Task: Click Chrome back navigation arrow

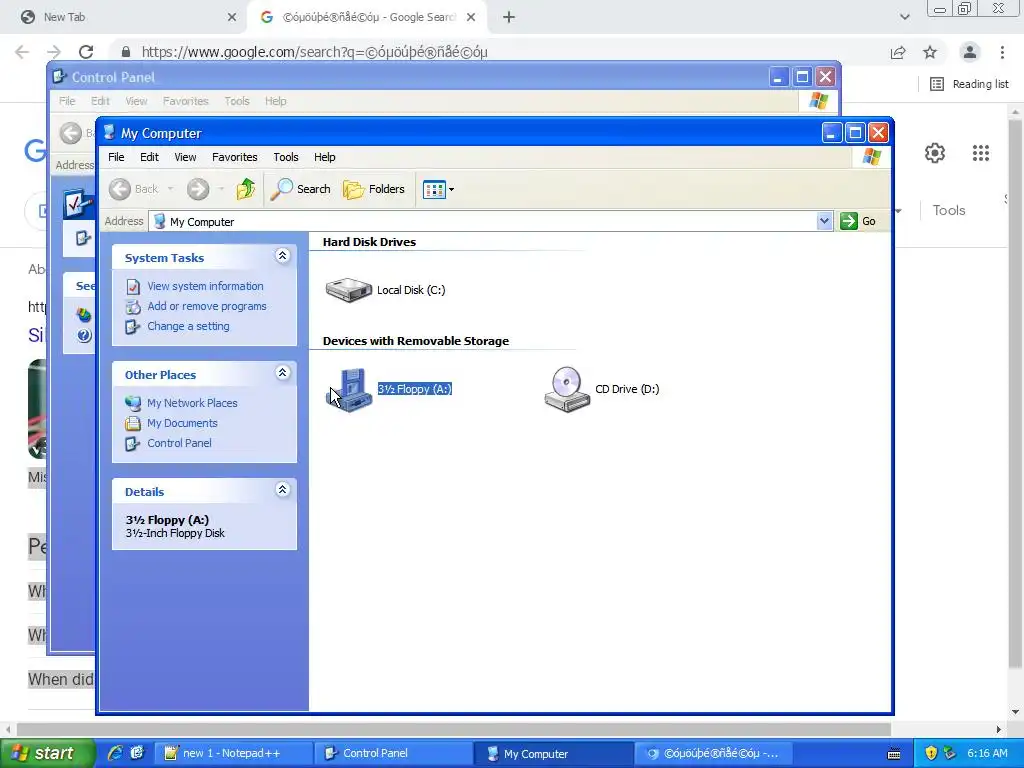Action: coord(22,52)
